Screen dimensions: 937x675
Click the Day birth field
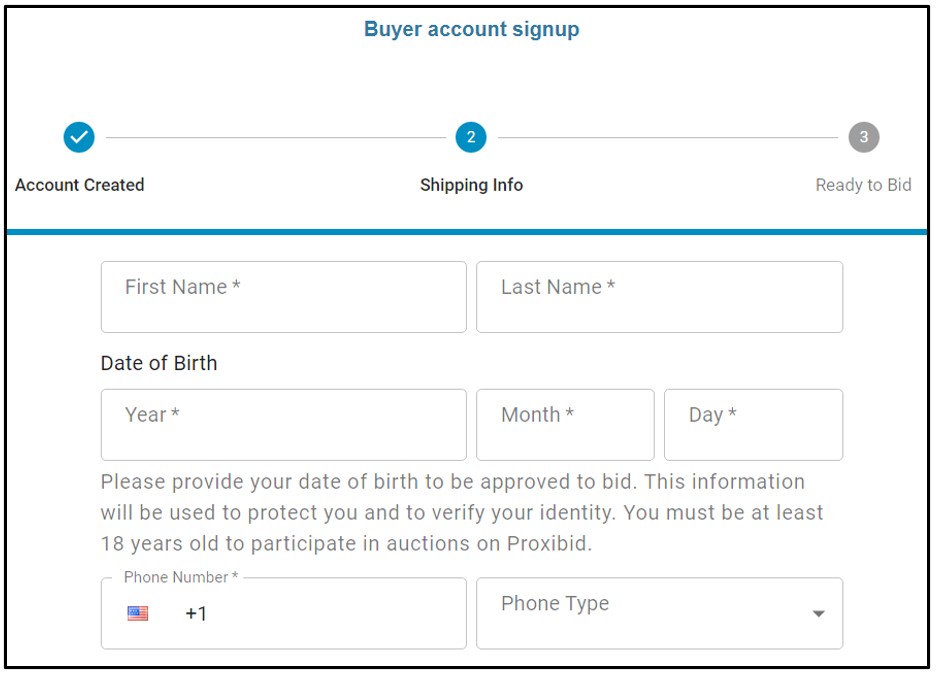tap(753, 424)
